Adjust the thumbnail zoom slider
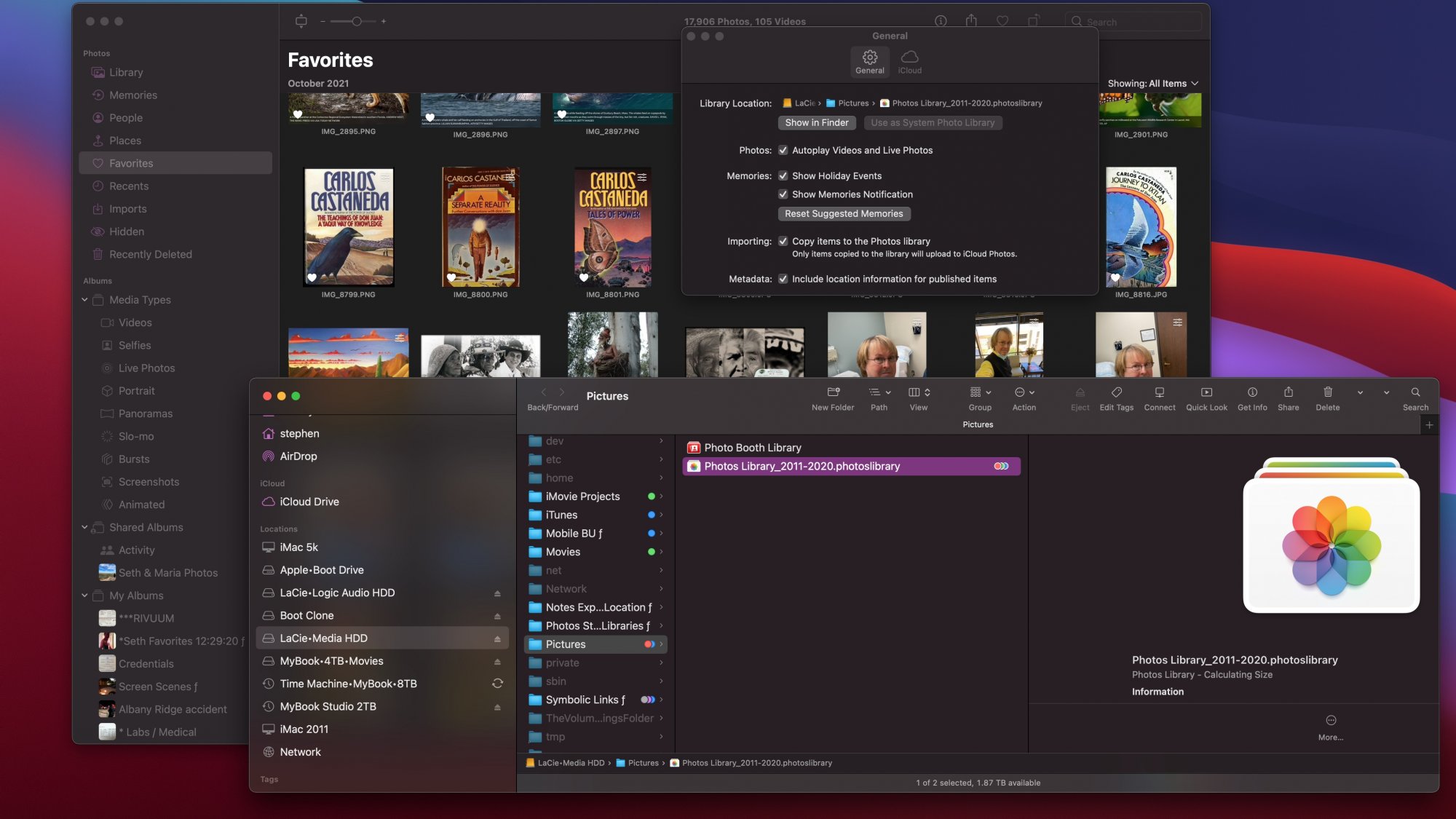Viewport: 1456px width, 819px height. click(x=357, y=22)
